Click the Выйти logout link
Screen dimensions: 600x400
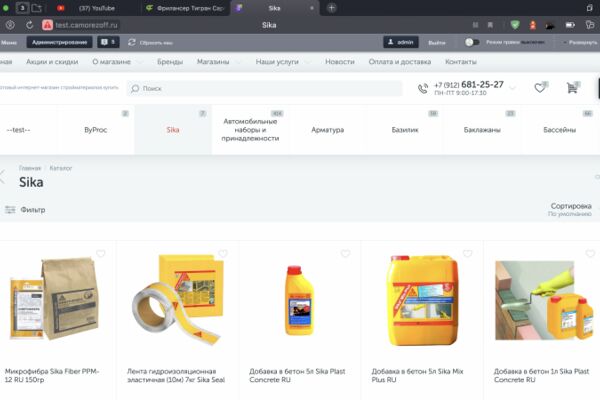pos(437,42)
